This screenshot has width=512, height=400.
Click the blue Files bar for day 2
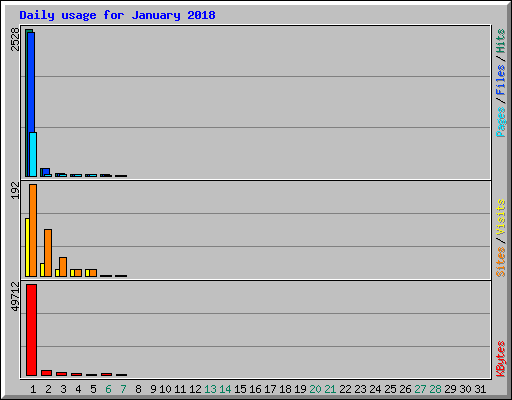pos(46,171)
